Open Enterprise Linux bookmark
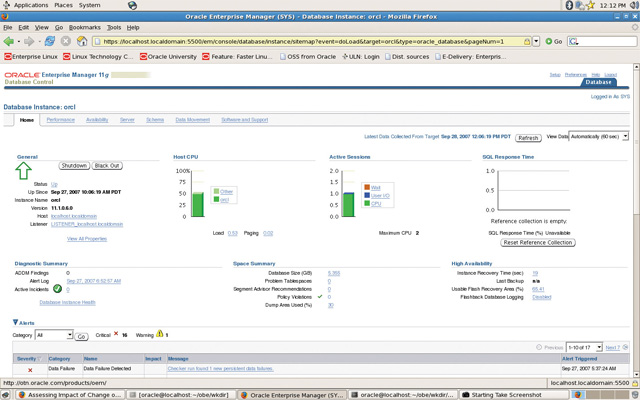The image size is (640, 400). (x=31, y=57)
